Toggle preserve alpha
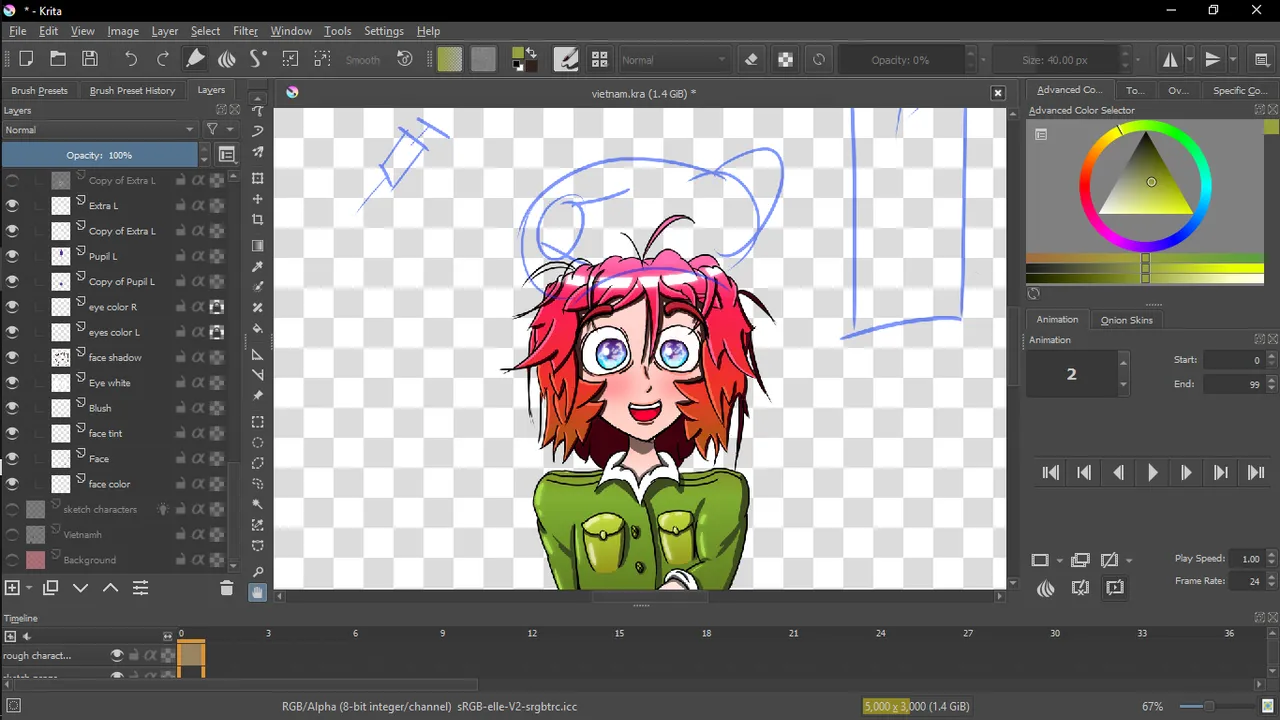 [x=785, y=59]
